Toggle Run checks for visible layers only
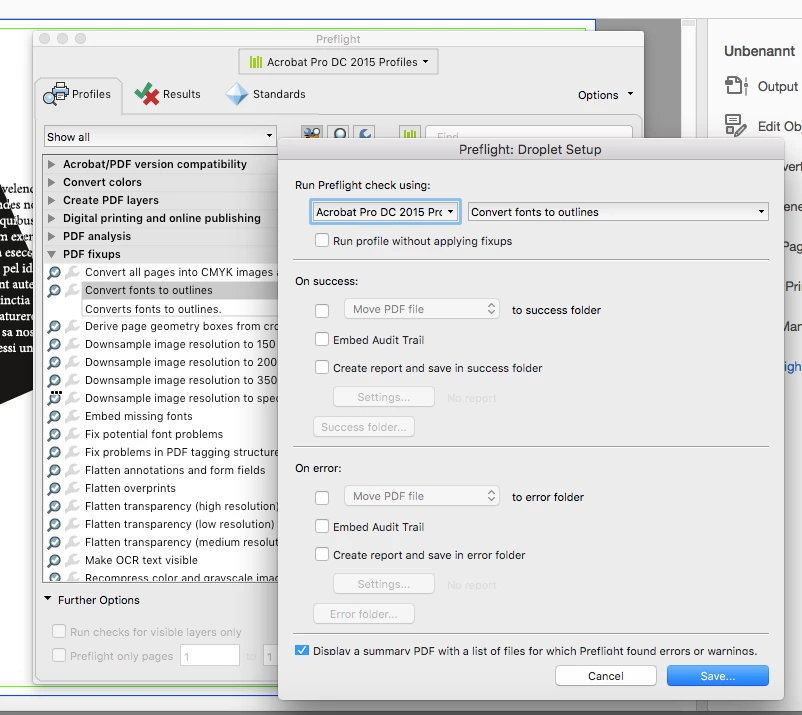Viewport: 802px width, 715px height. 59,632
